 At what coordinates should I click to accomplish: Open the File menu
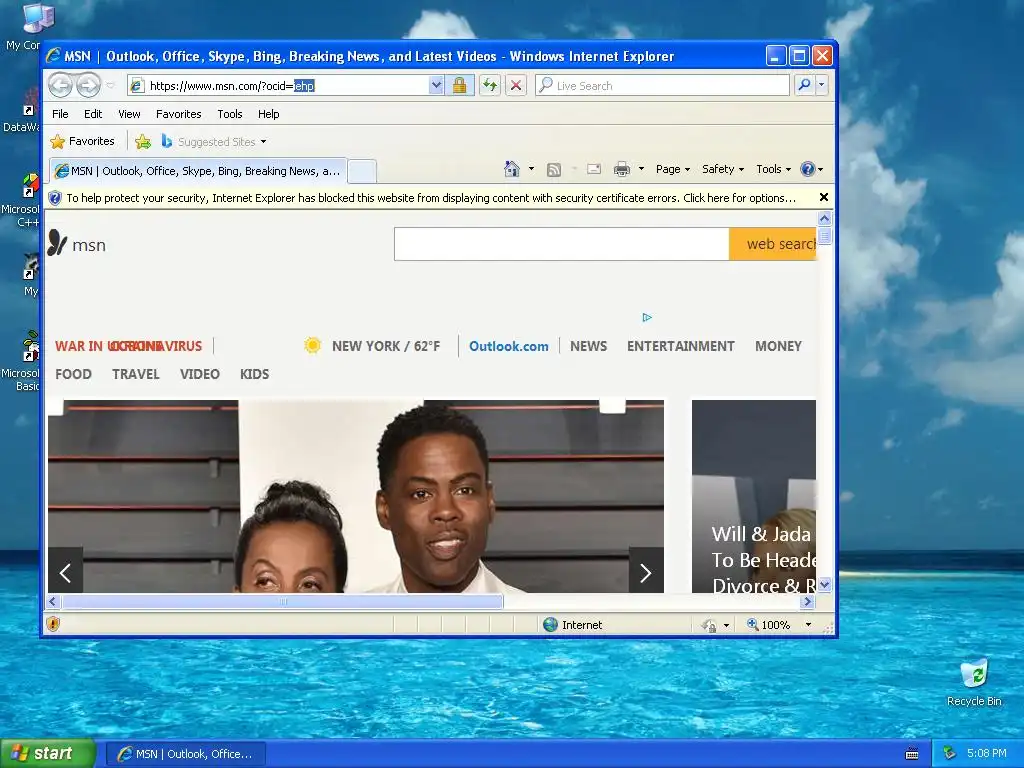(x=60, y=114)
